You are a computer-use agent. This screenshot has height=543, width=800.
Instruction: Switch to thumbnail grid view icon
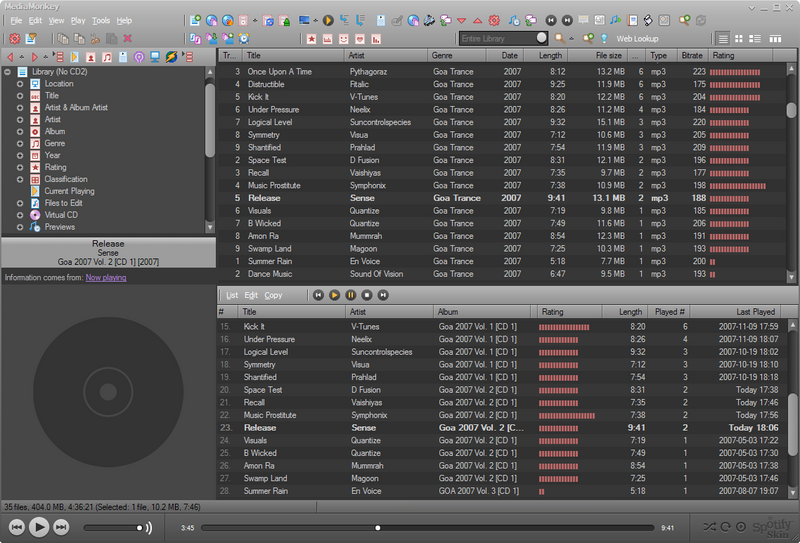(738, 38)
